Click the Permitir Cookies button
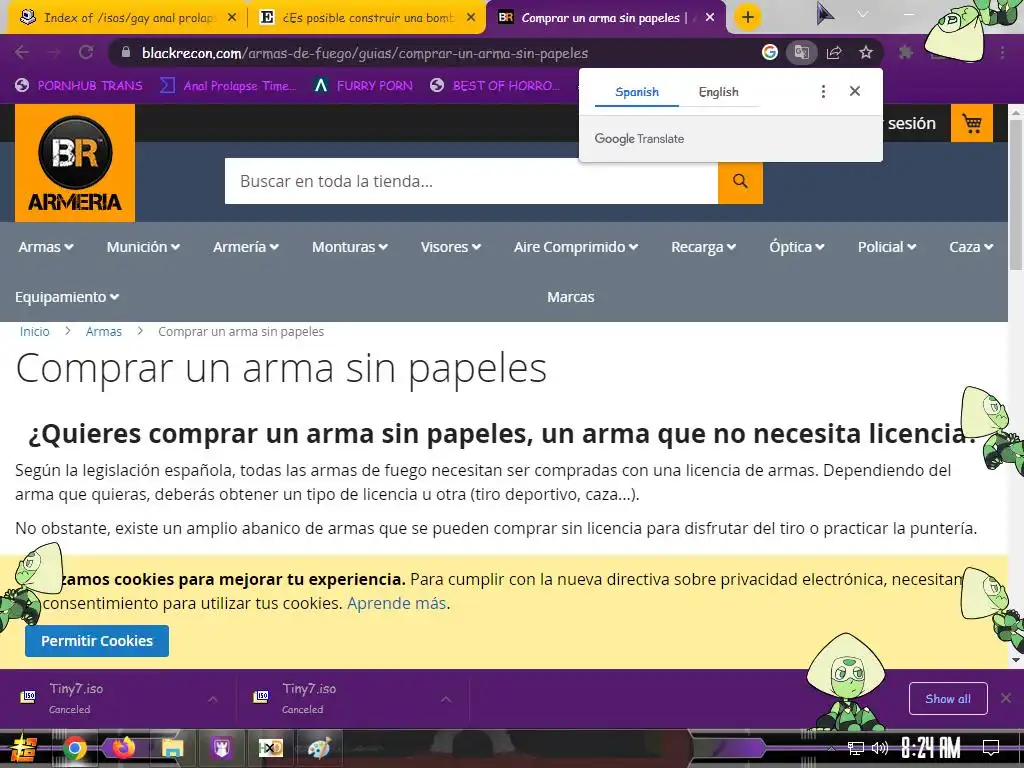The image size is (1024, 768). [x=97, y=641]
